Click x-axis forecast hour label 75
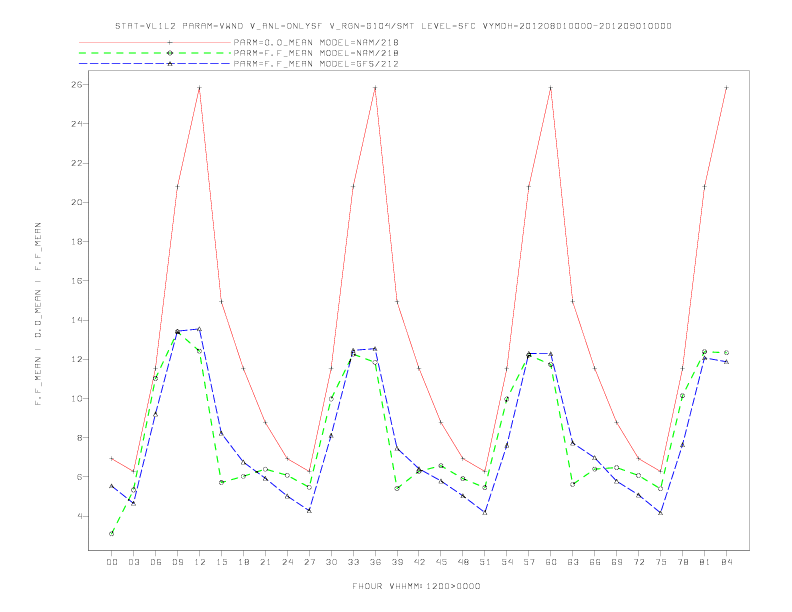This screenshot has width=792, height=612. (x=661, y=562)
